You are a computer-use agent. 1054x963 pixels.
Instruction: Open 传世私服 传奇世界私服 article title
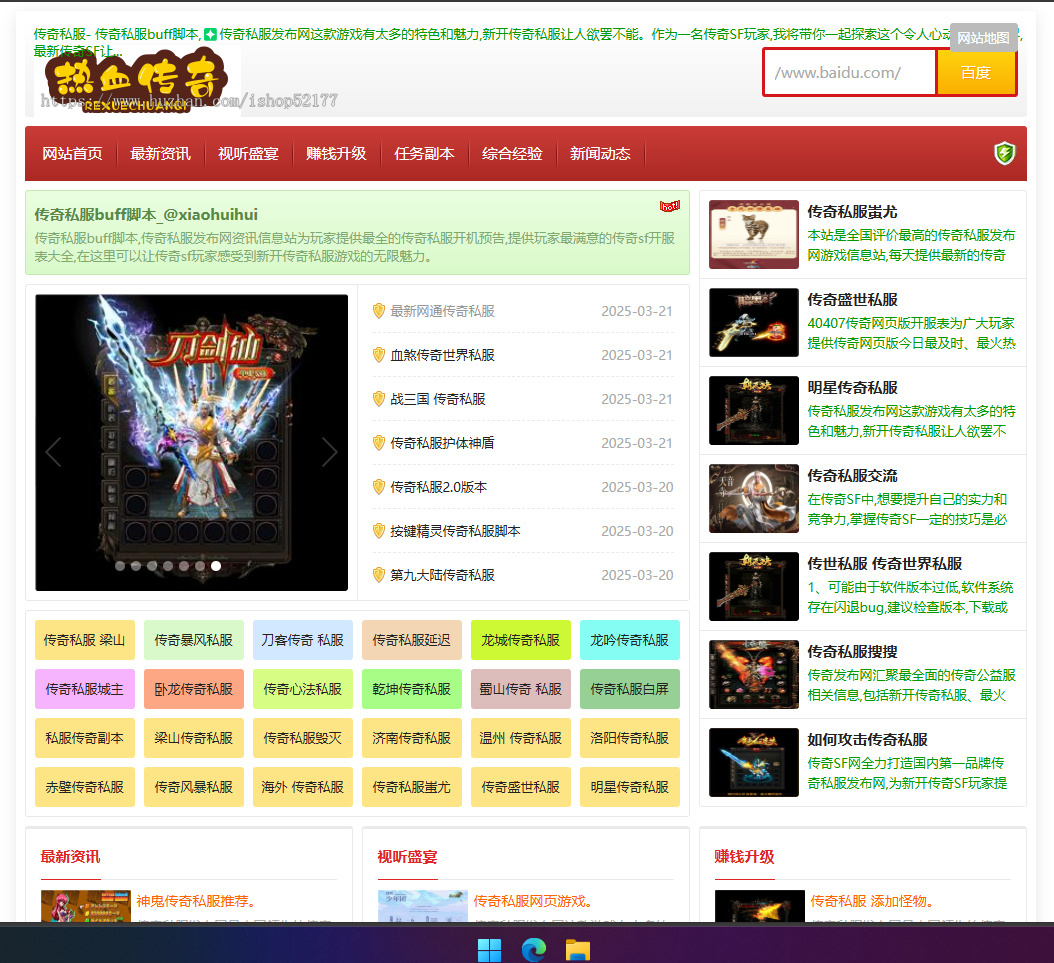coord(885,564)
